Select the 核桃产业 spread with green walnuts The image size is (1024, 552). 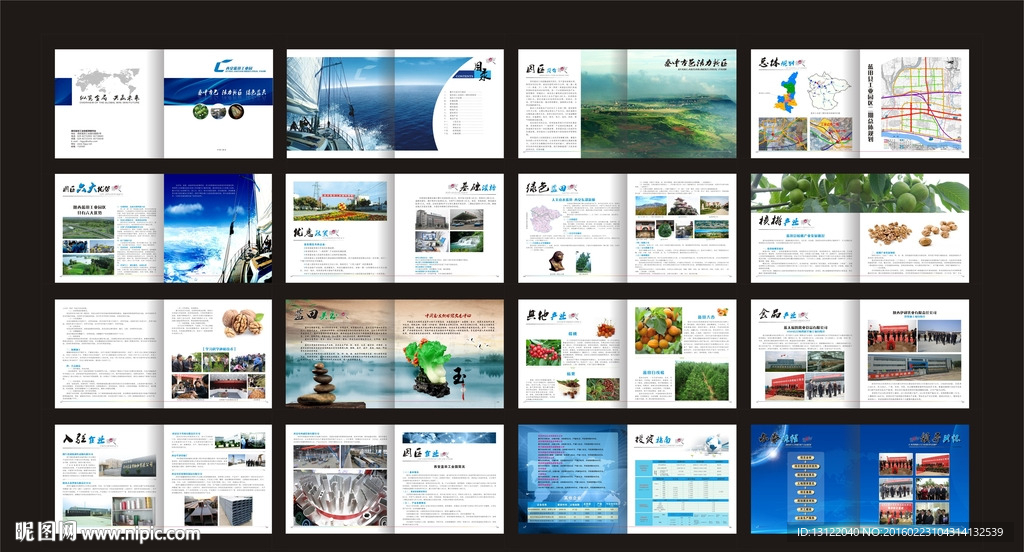click(859, 228)
